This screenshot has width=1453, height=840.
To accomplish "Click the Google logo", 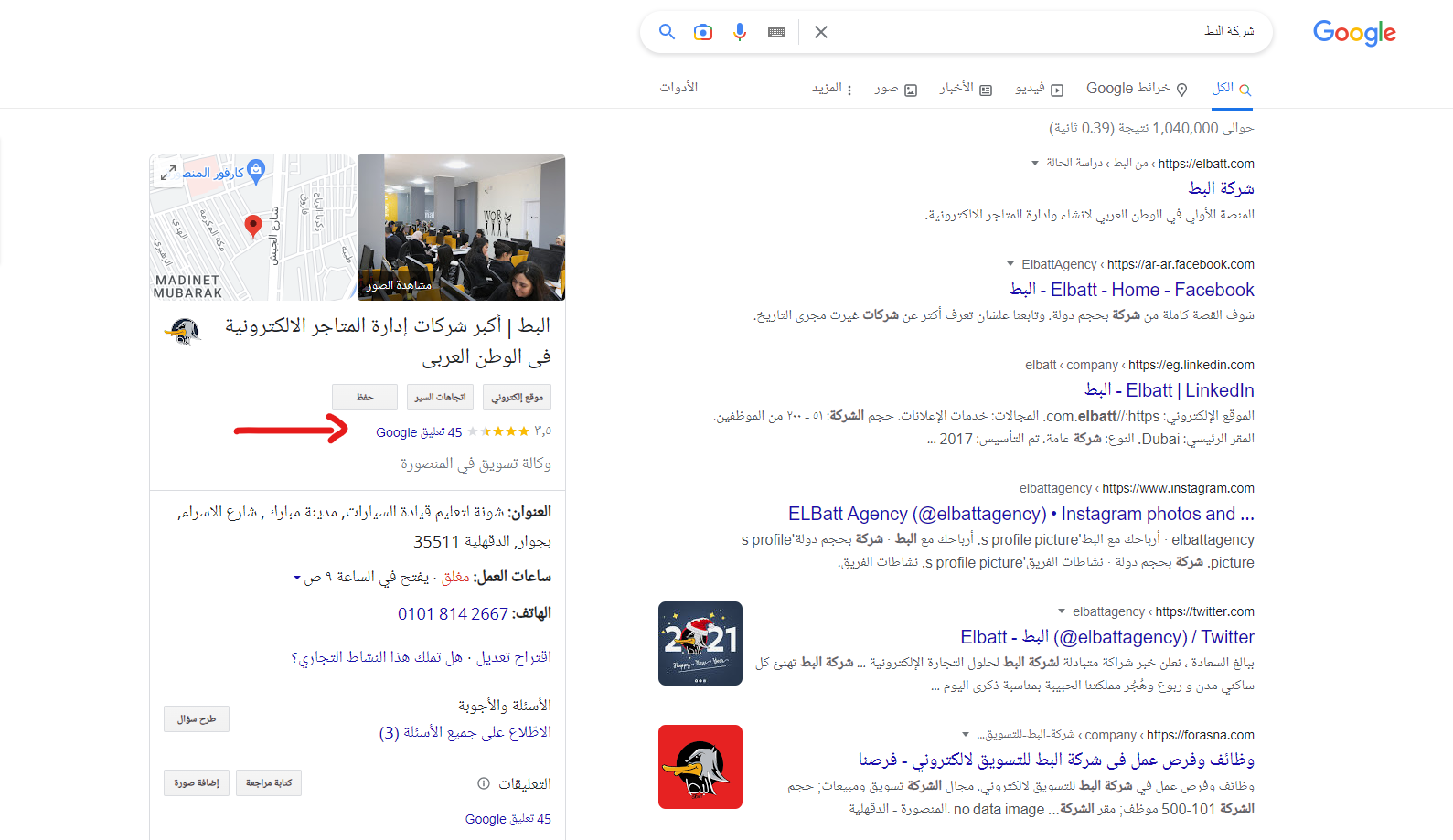I will (x=1353, y=33).
